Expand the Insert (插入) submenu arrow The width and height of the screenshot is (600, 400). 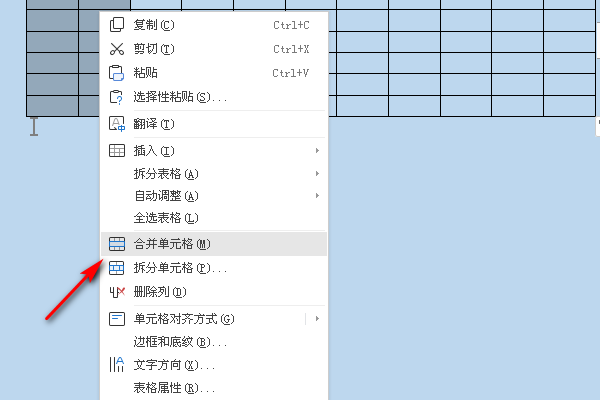pos(317,151)
